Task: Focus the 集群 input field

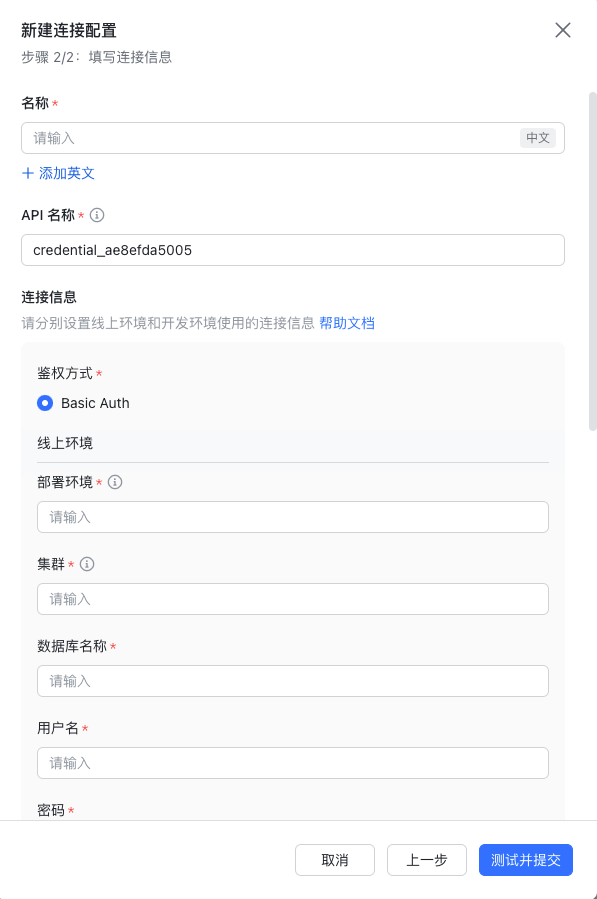Action: pyautogui.click(x=293, y=599)
